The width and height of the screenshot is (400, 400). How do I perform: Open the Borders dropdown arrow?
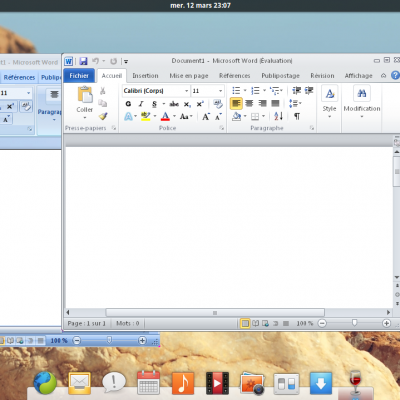[x=263, y=116]
